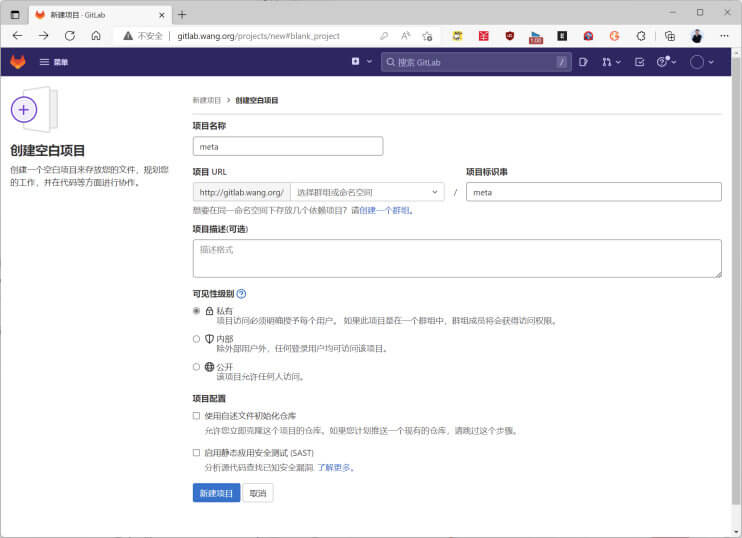
Task: Click the purple plus circle illustration
Action: tap(24, 110)
